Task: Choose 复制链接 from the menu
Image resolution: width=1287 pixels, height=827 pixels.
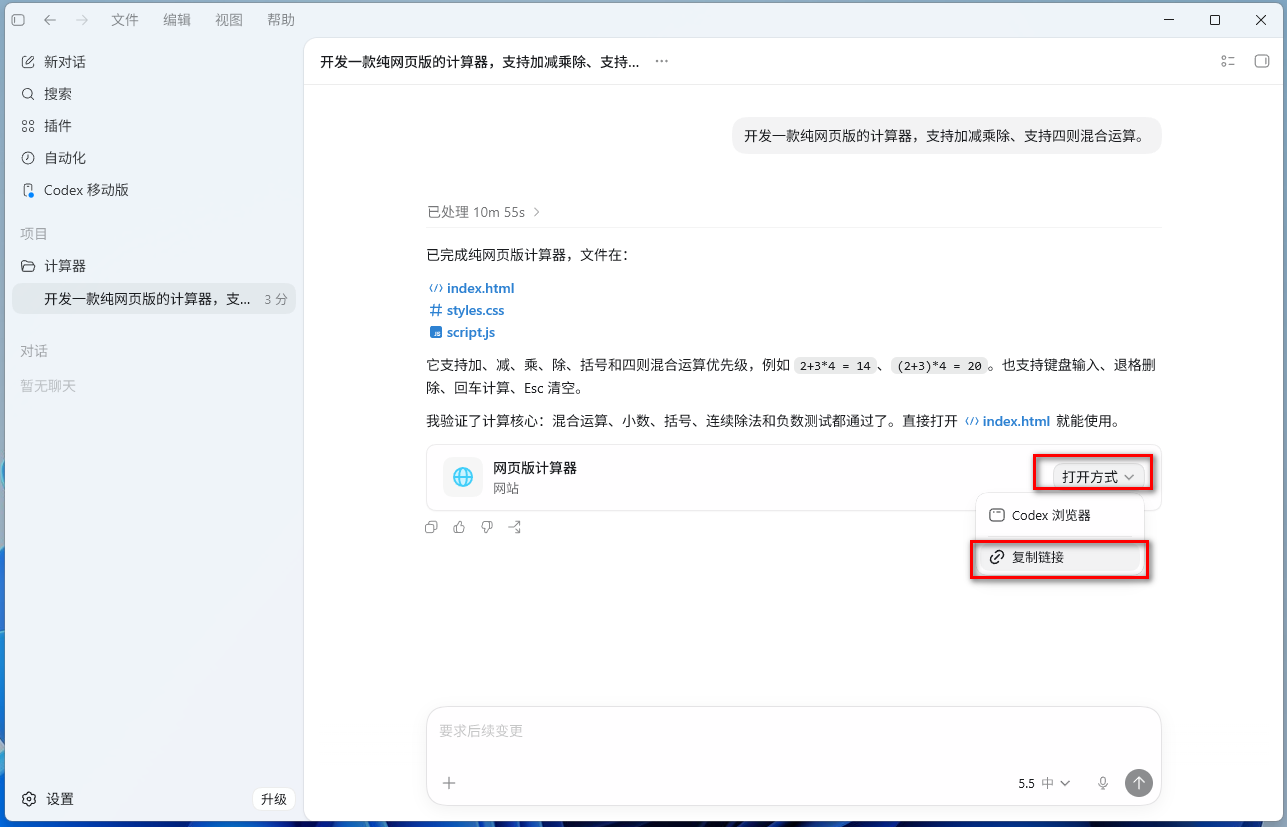Action: click(x=1060, y=557)
